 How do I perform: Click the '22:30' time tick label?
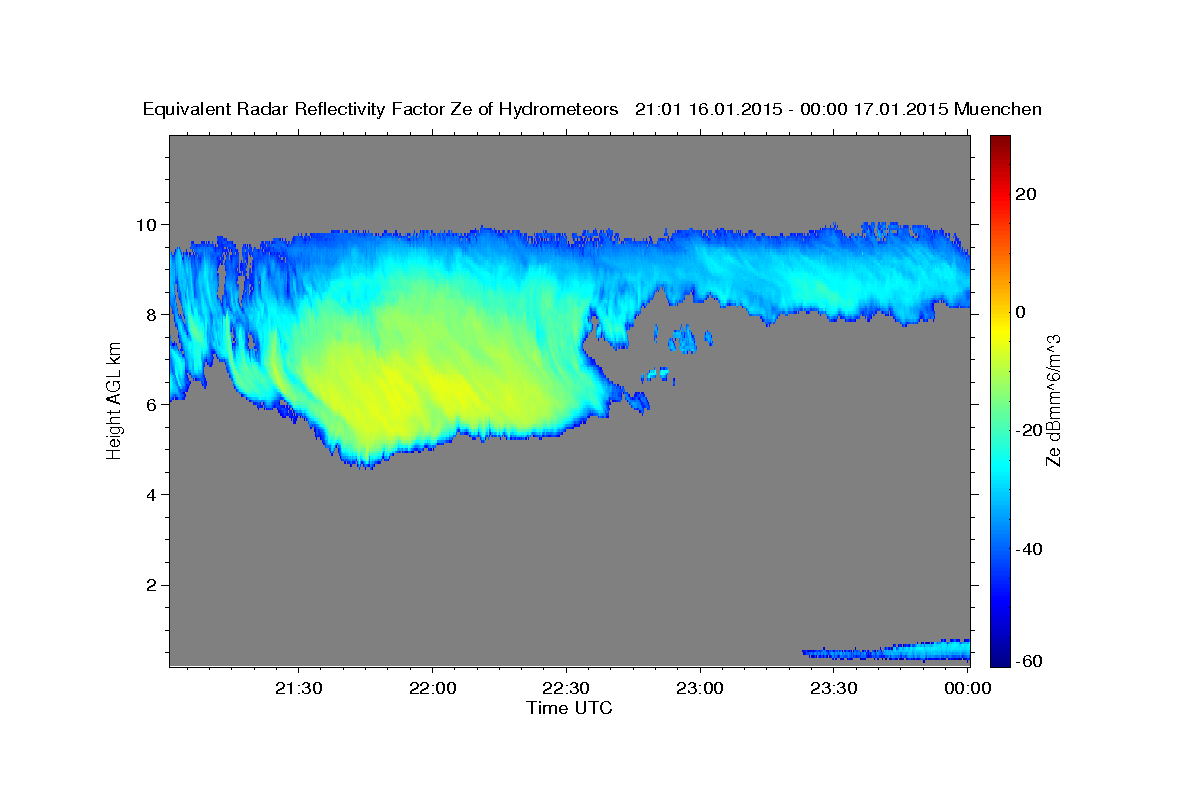tap(566, 688)
